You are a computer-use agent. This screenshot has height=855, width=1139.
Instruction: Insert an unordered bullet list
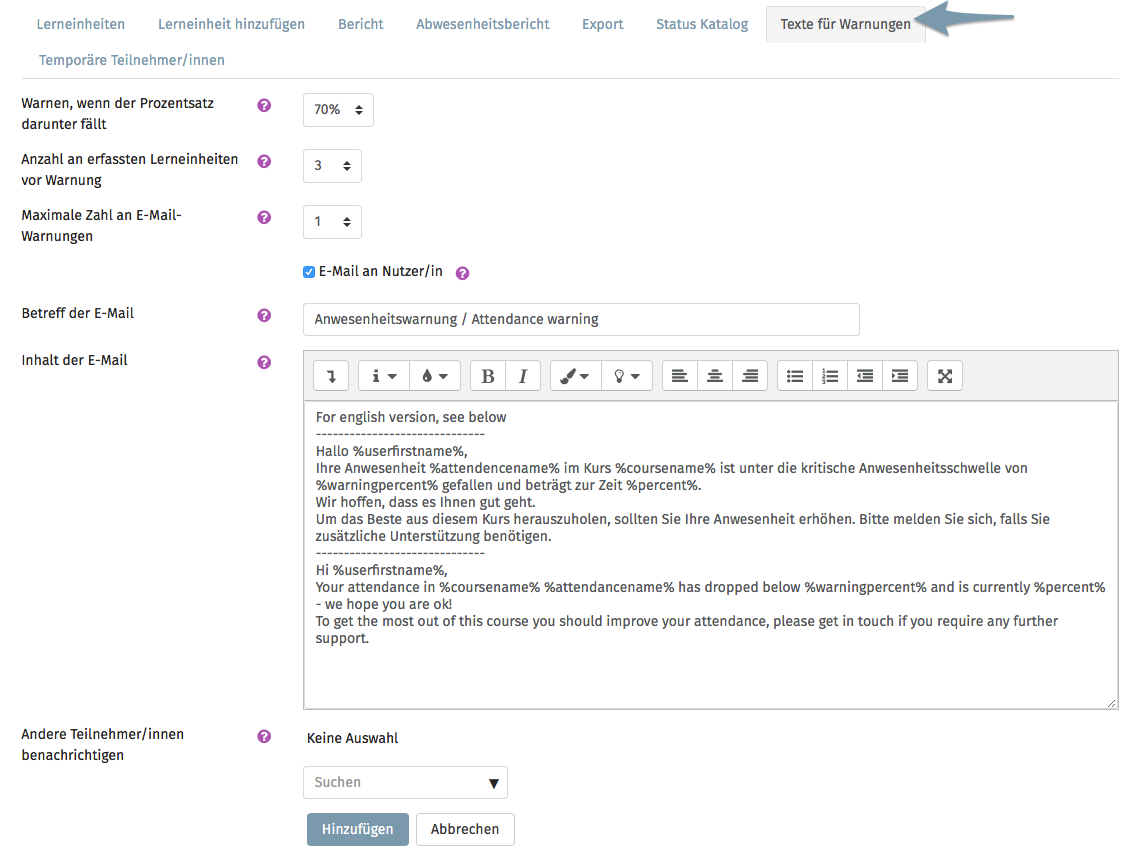coord(795,376)
